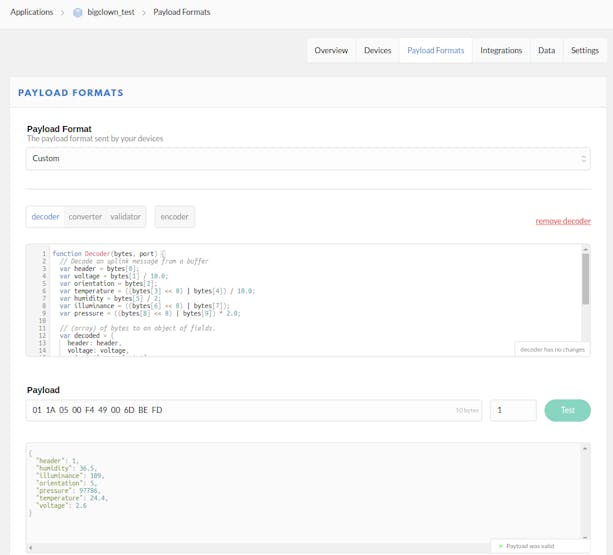Click the Payload Formats breadcrumb text

(x=182, y=12)
